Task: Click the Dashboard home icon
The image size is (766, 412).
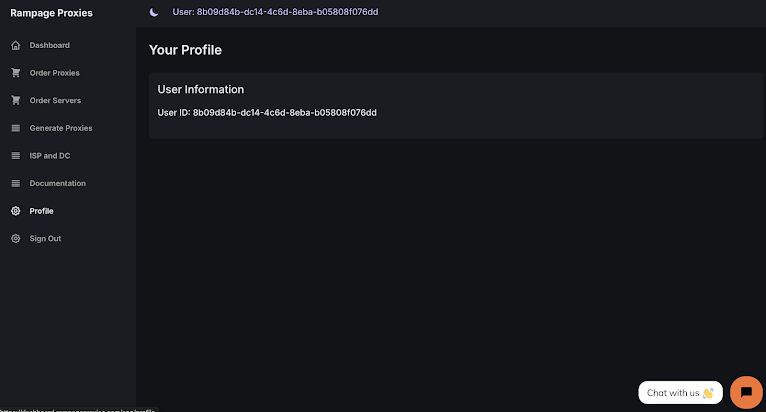Action: [x=15, y=46]
